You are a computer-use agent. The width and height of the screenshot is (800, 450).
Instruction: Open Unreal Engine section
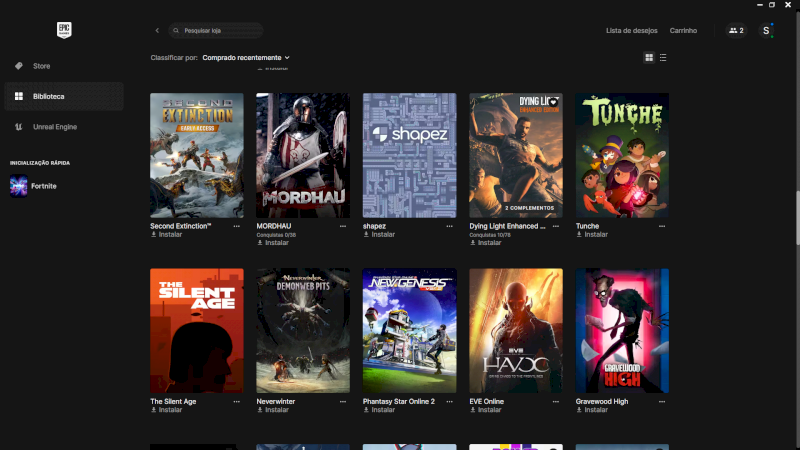pos(64,127)
